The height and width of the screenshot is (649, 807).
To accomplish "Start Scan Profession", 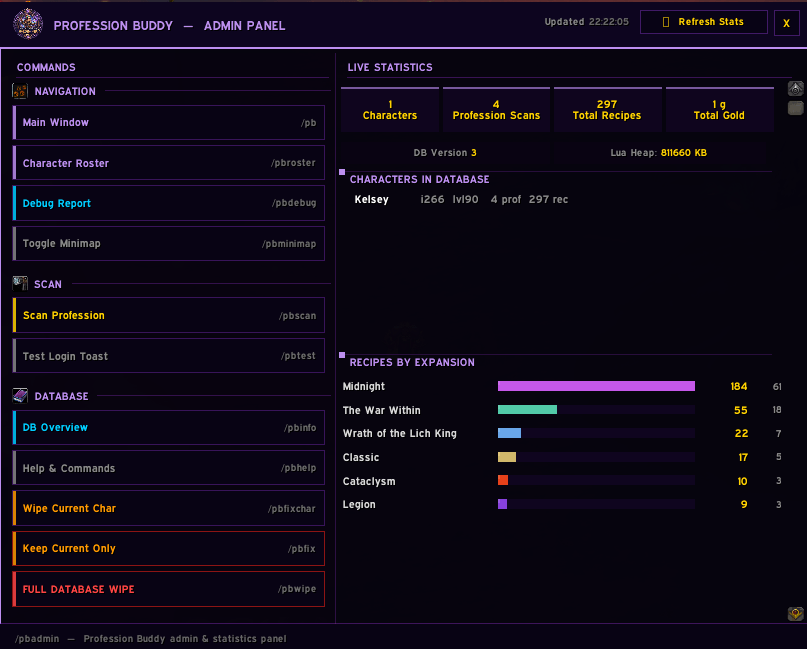I will 169,315.
